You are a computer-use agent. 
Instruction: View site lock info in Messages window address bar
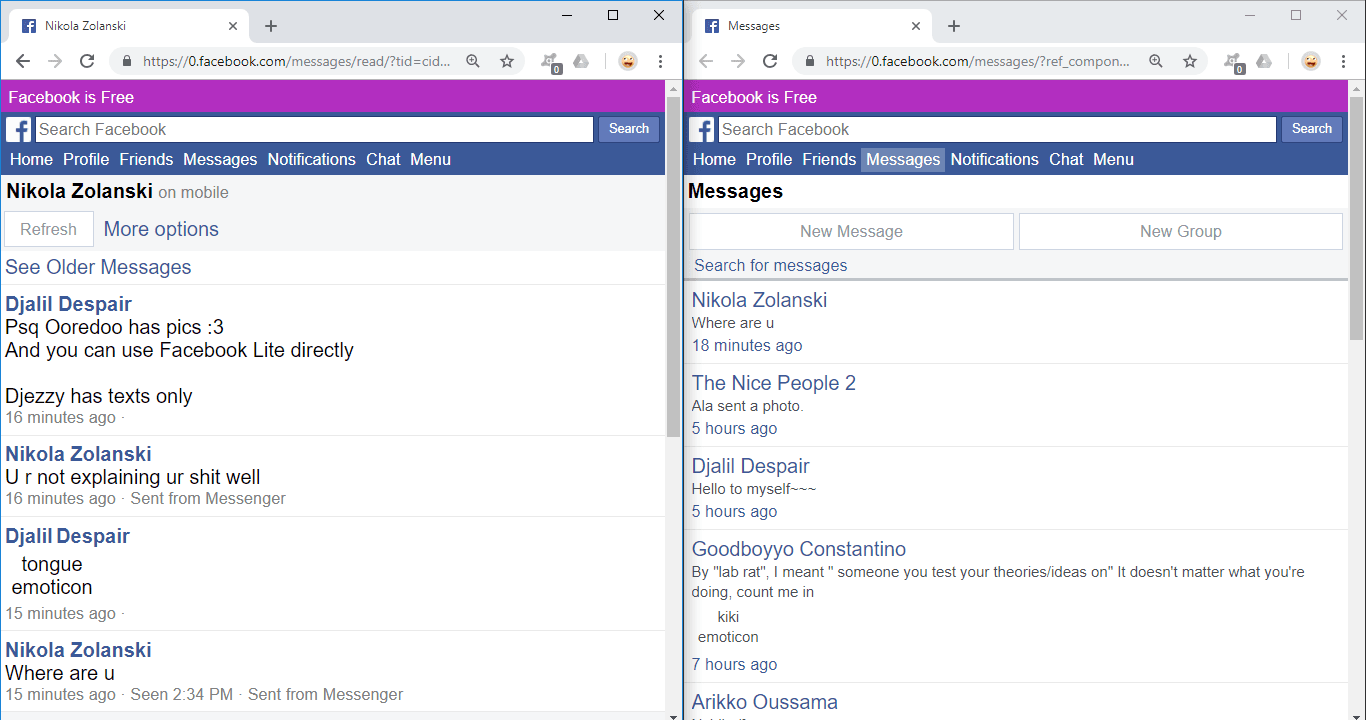click(810, 61)
